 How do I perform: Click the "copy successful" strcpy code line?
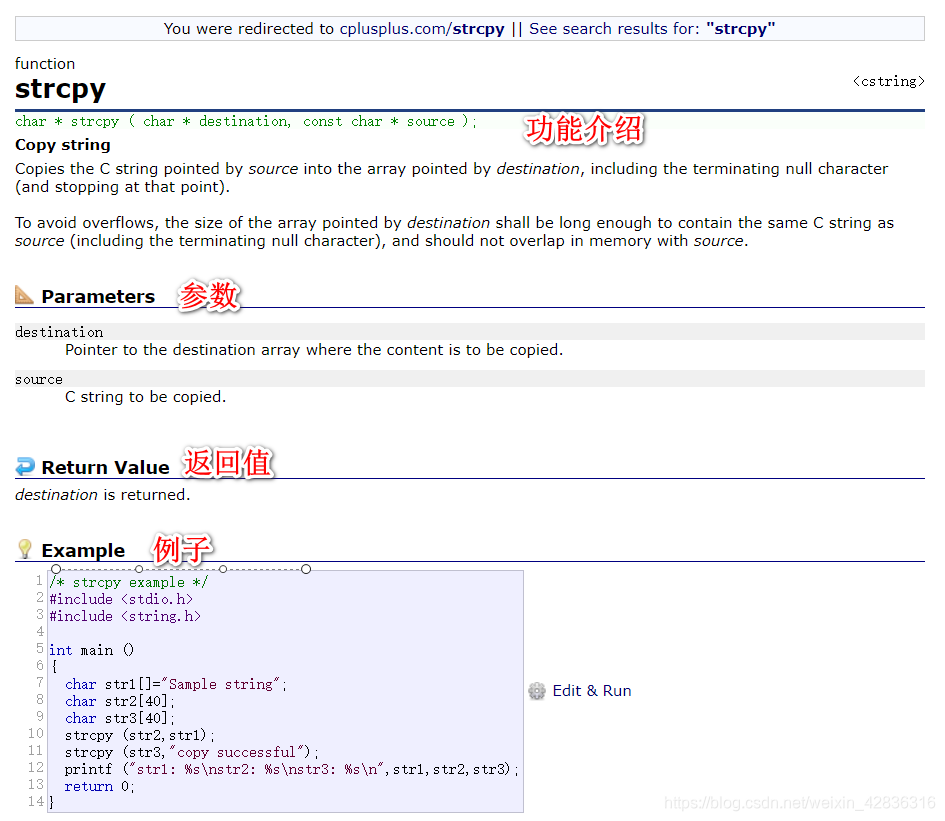coord(192,752)
